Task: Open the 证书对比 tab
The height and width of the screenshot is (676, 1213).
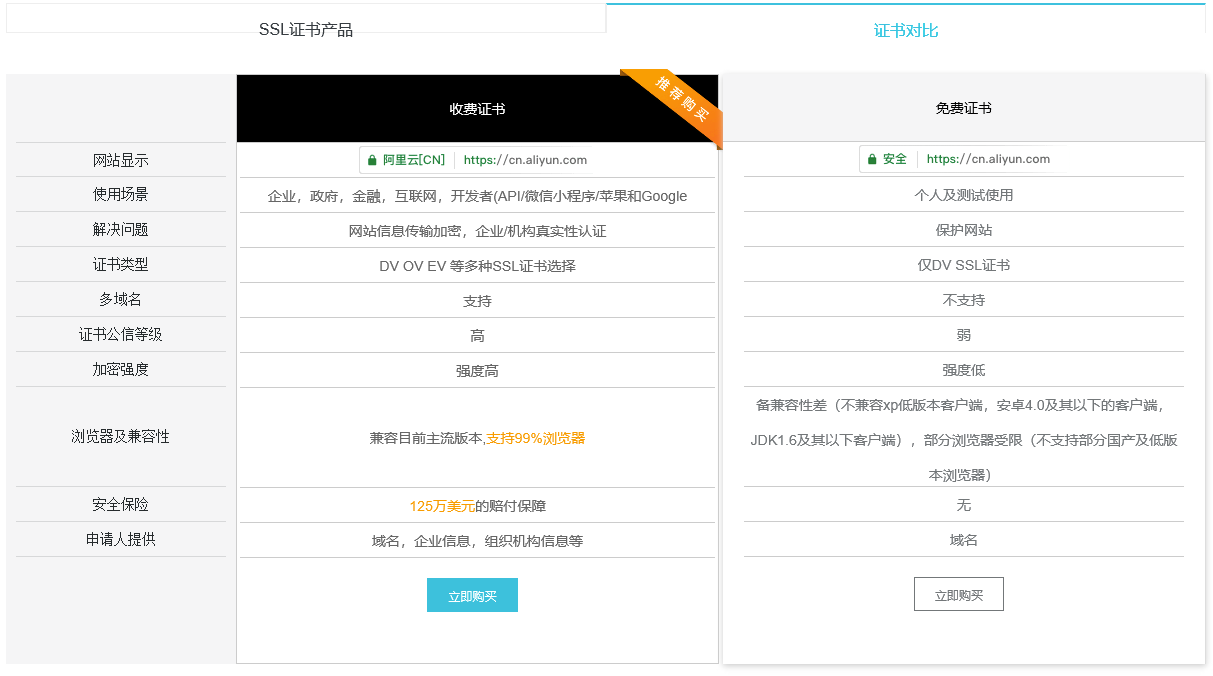Action: click(x=906, y=31)
